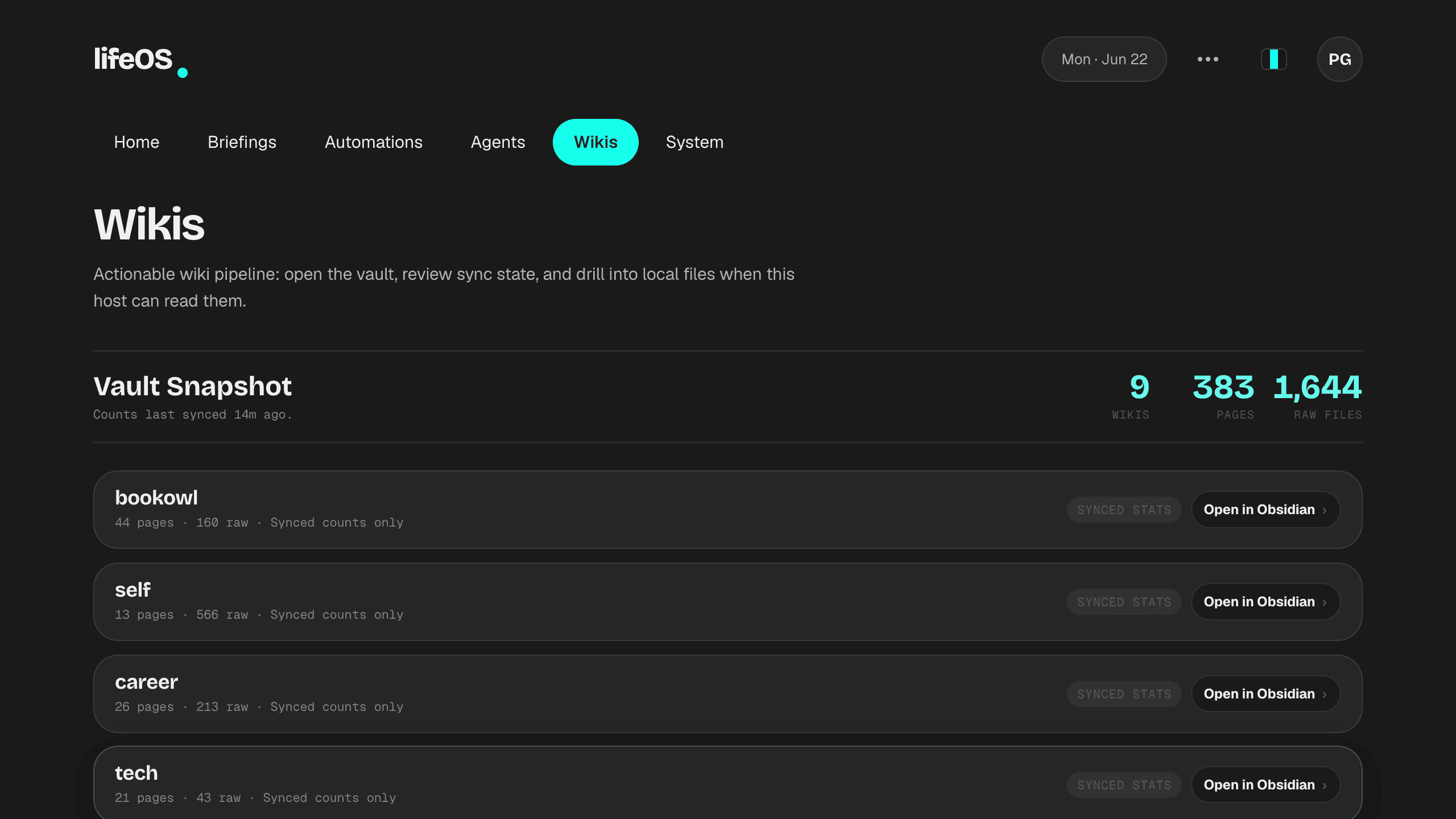Open career wiki in Obsidian
The height and width of the screenshot is (819, 1456).
coord(1265,694)
